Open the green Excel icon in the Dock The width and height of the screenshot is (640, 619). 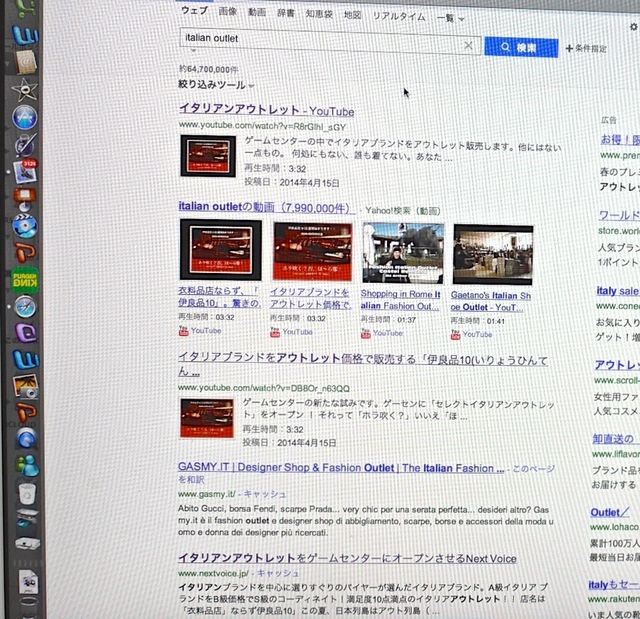(x=24, y=9)
